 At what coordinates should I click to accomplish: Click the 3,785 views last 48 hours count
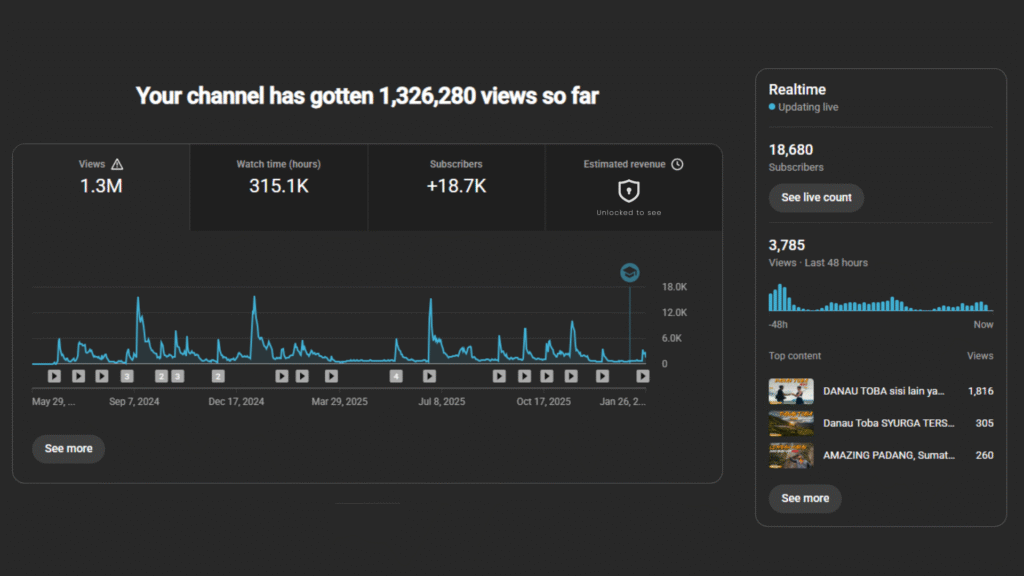(787, 245)
